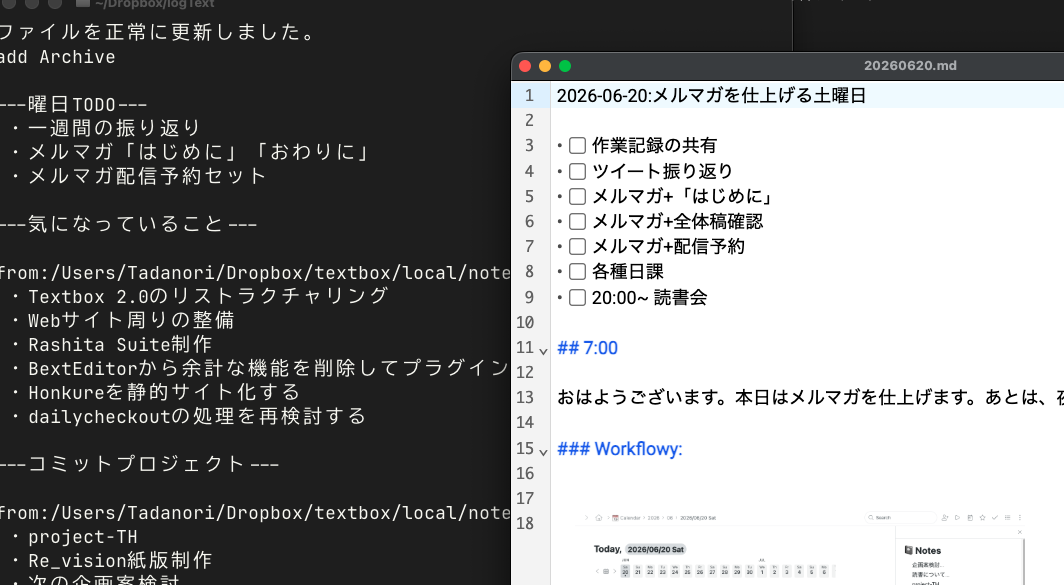Click next-week arrow in Workflowy calendar strip
The width and height of the screenshot is (1064, 585).
615,571
